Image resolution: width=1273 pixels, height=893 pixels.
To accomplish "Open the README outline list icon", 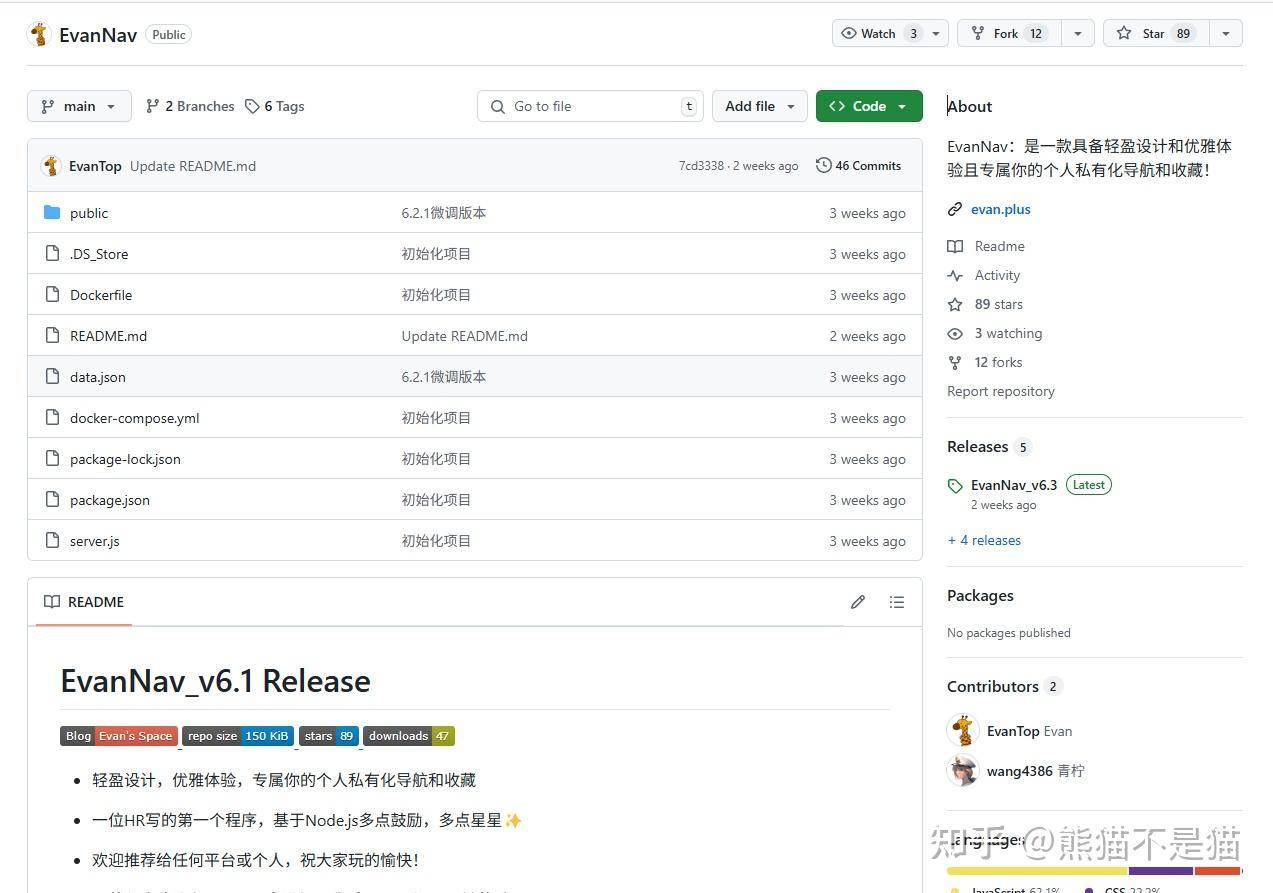I will (897, 602).
